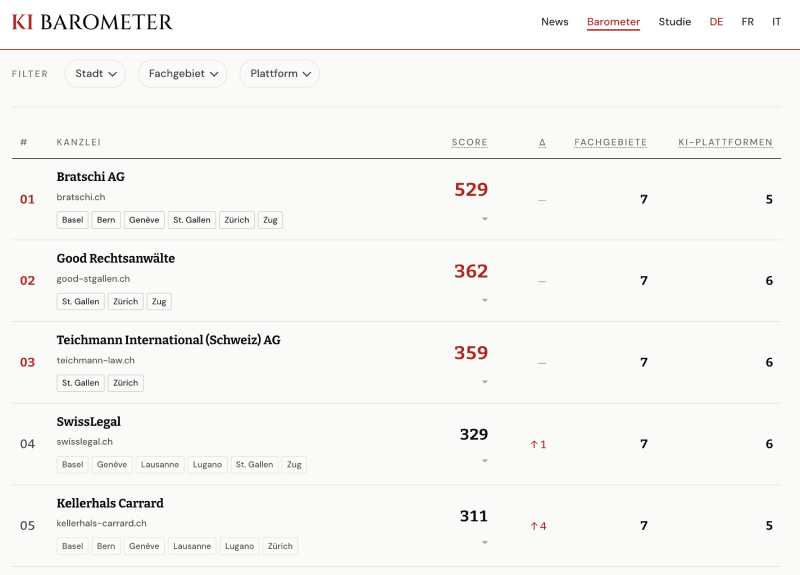Click score 529 of Bratschi AG

click(x=471, y=190)
